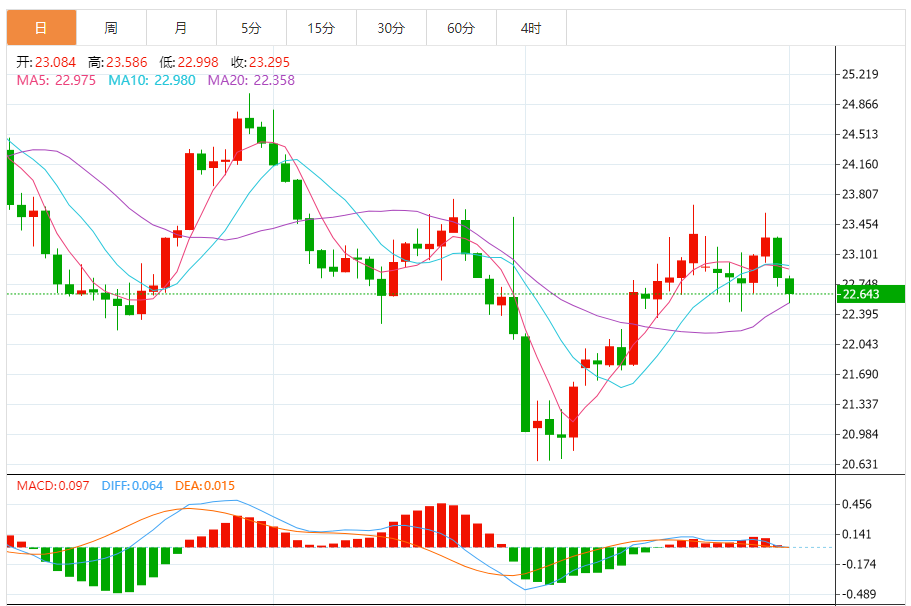Viewport: 911px width, 606px height.
Task: Click the 23.101 price axis label
Action: pyautogui.click(x=860, y=254)
